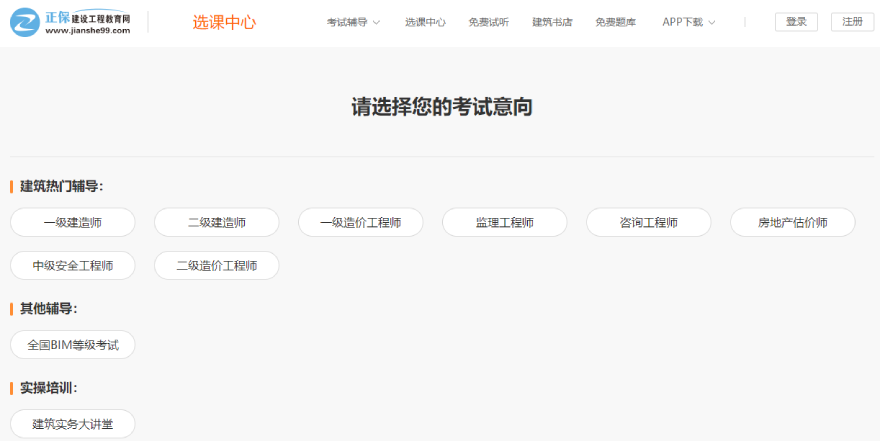
Task: Expand the APP下载 dropdown menu
Action: pos(688,22)
